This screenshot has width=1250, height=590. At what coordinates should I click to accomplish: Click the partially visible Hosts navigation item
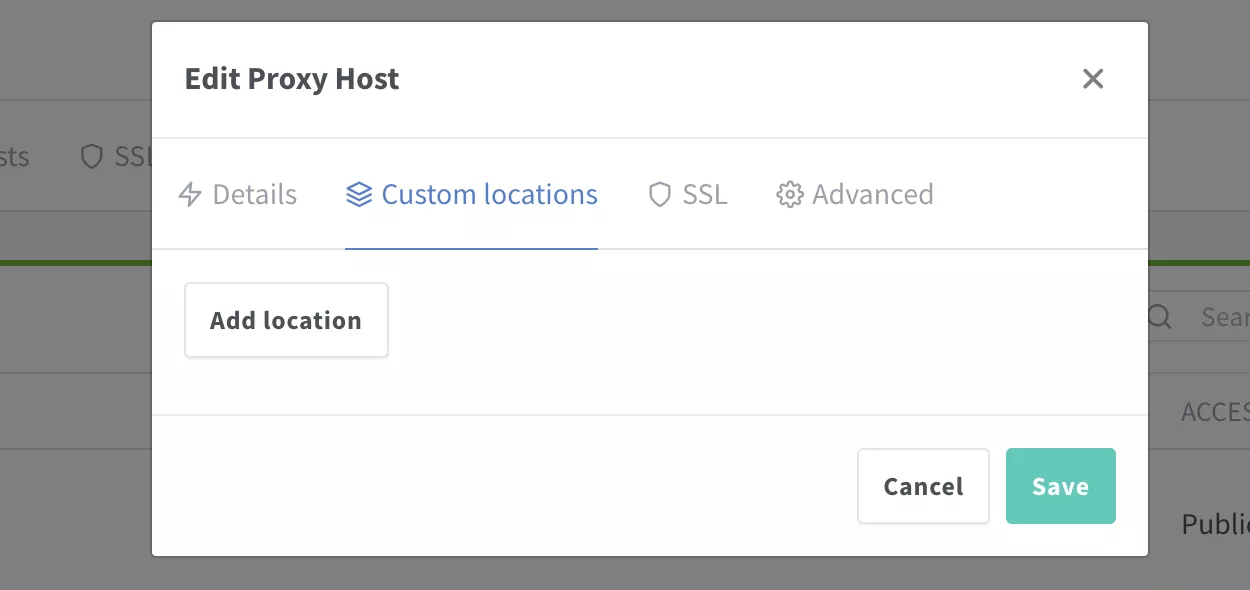coord(15,157)
